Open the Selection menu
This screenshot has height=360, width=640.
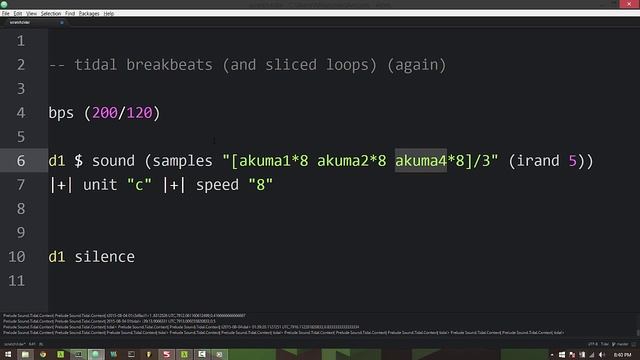pos(51,13)
